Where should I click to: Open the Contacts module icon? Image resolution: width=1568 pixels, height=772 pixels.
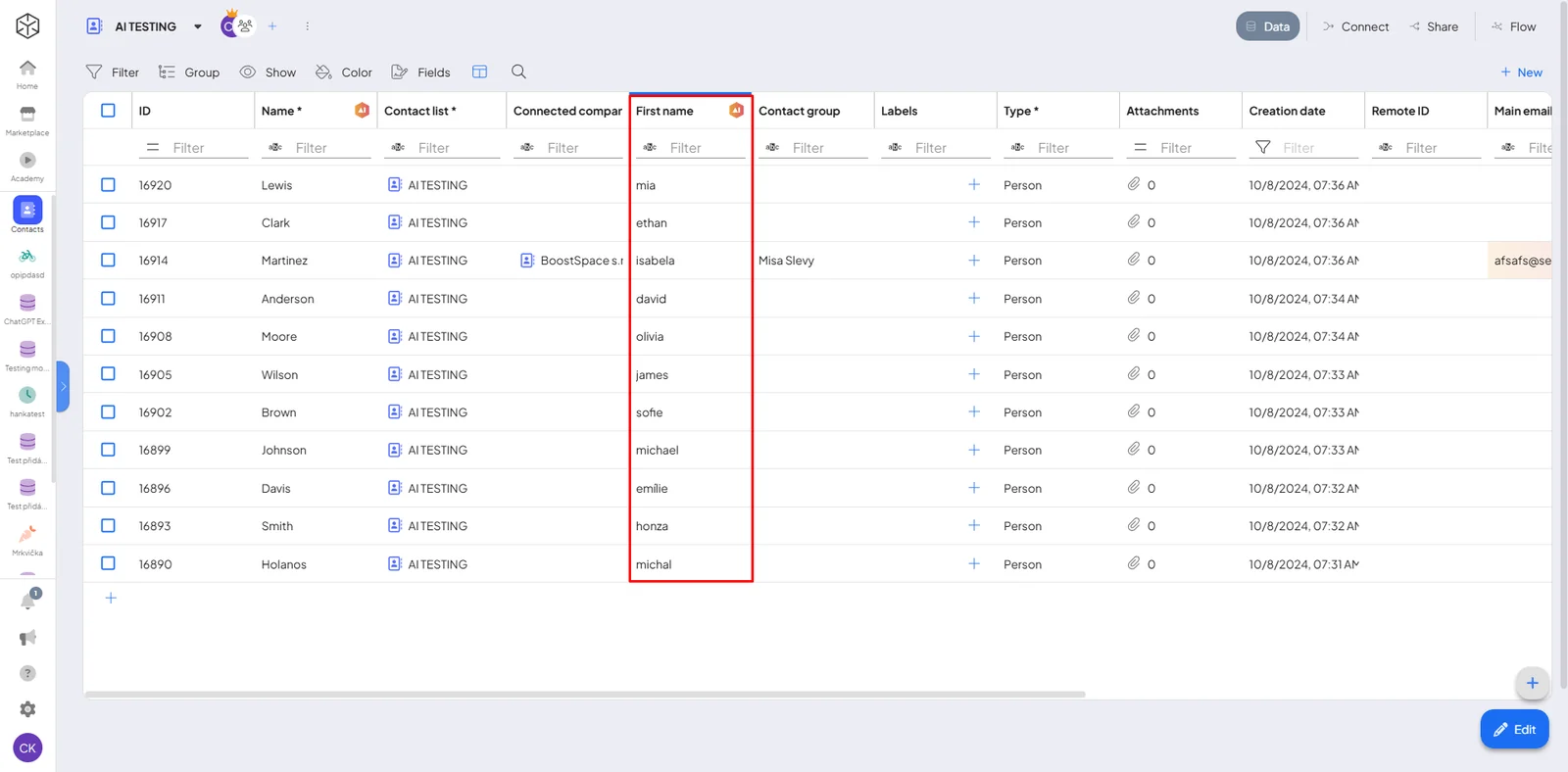(x=27, y=215)
